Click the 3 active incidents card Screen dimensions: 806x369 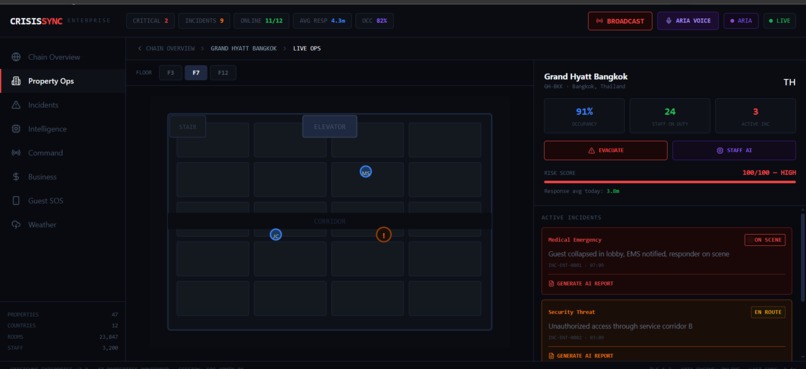pos(756,116)
